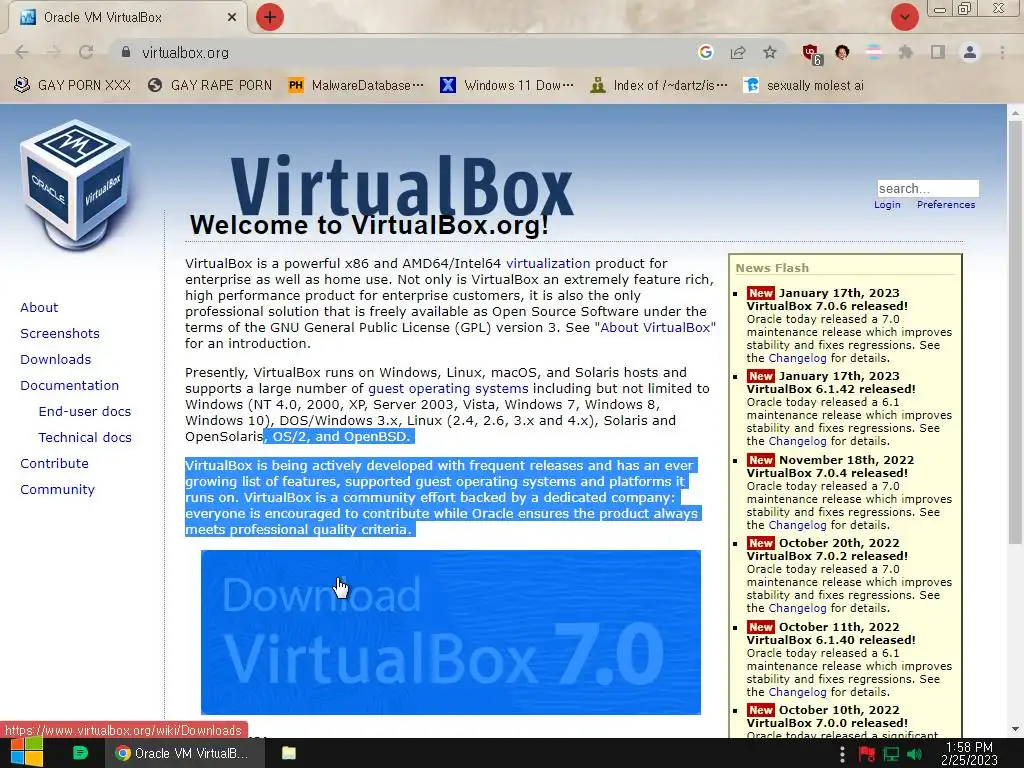Open Screenshots in the sidebar
Image resolution: width=1024 pixels, height=768 pixels.
60,333
